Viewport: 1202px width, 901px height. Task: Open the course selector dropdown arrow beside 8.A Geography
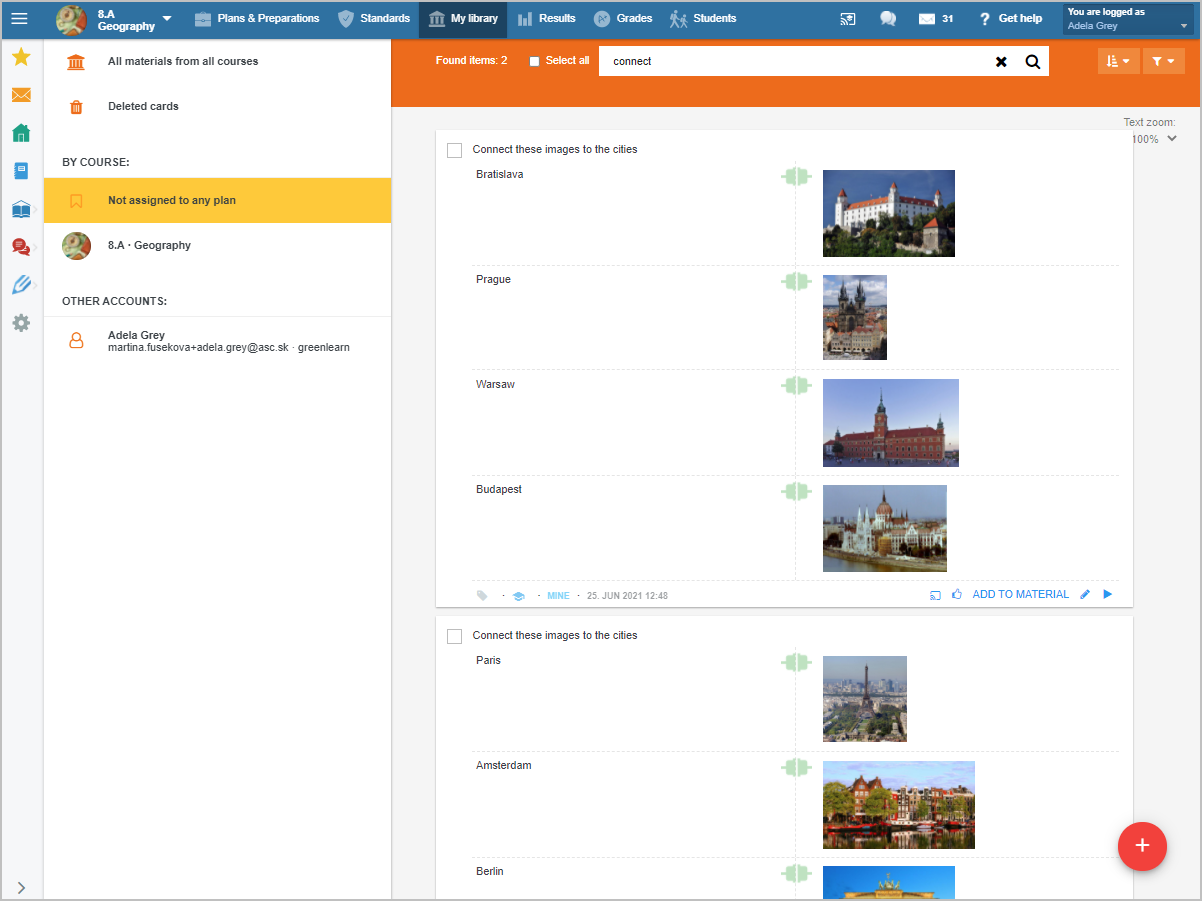[x=167, y=19]
